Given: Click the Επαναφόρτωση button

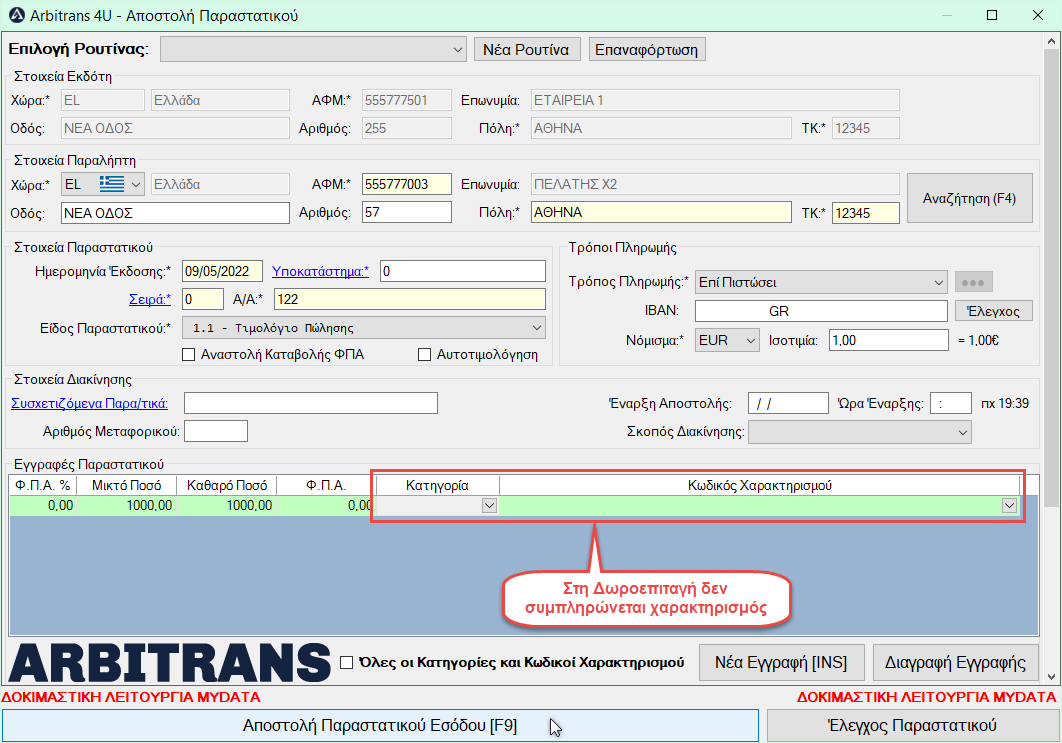Looking at the screenshot, I should point(647,49).
